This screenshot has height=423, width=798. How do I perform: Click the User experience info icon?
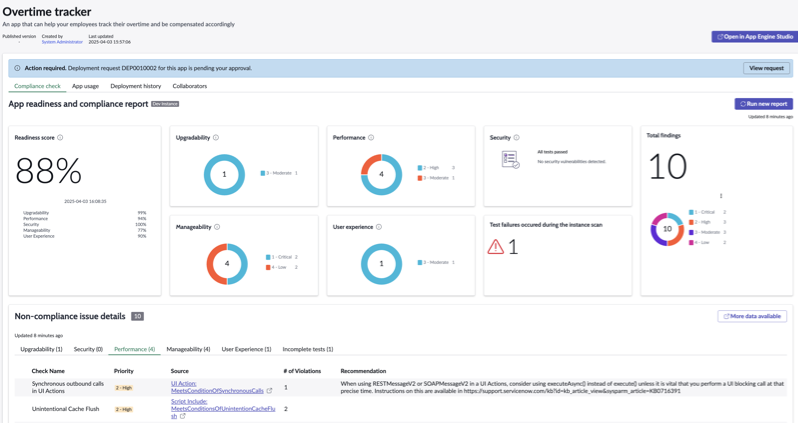pyautogui.click(x=379, y=227)
